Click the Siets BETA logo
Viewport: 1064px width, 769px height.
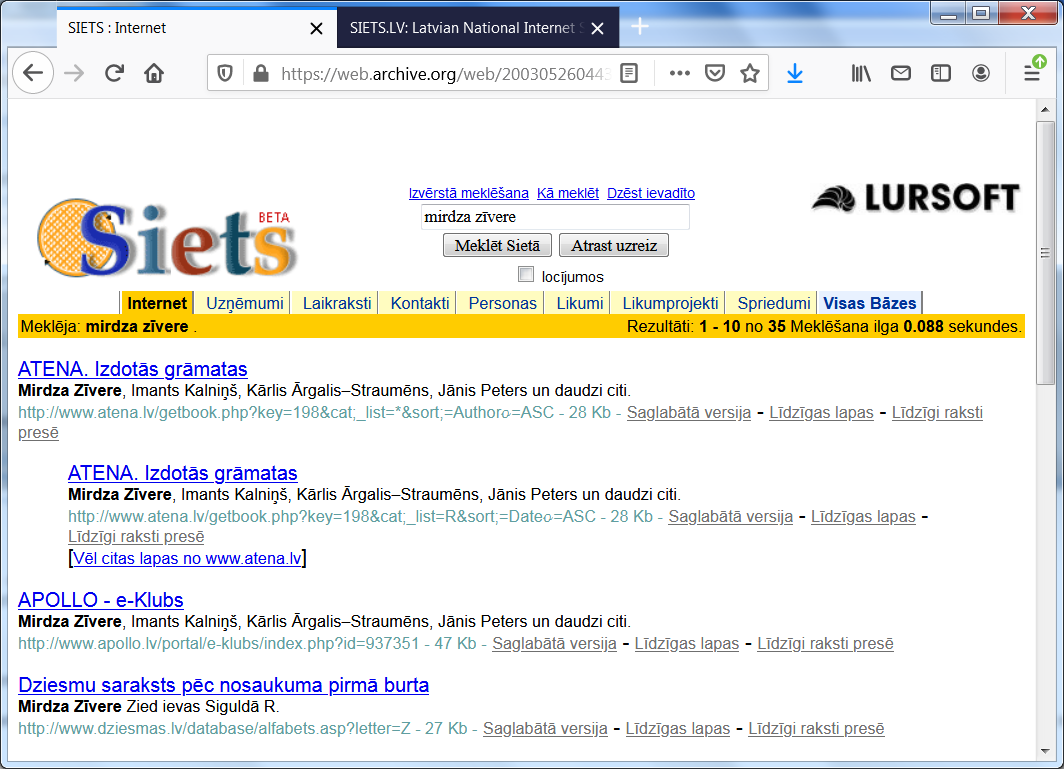(x=168, y=238)
